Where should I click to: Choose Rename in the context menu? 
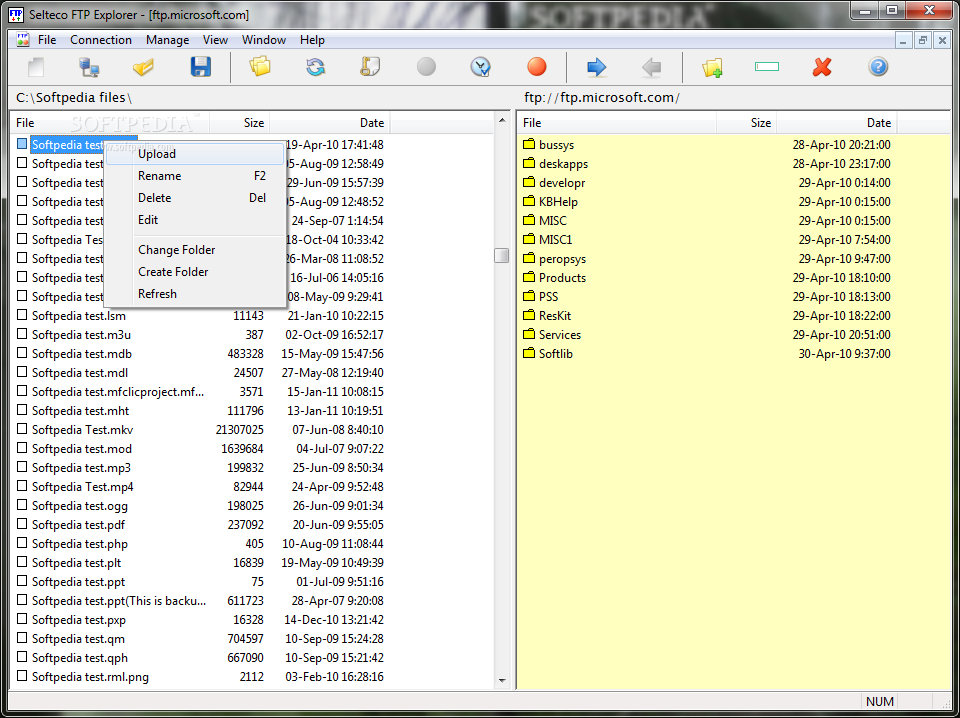195,176
